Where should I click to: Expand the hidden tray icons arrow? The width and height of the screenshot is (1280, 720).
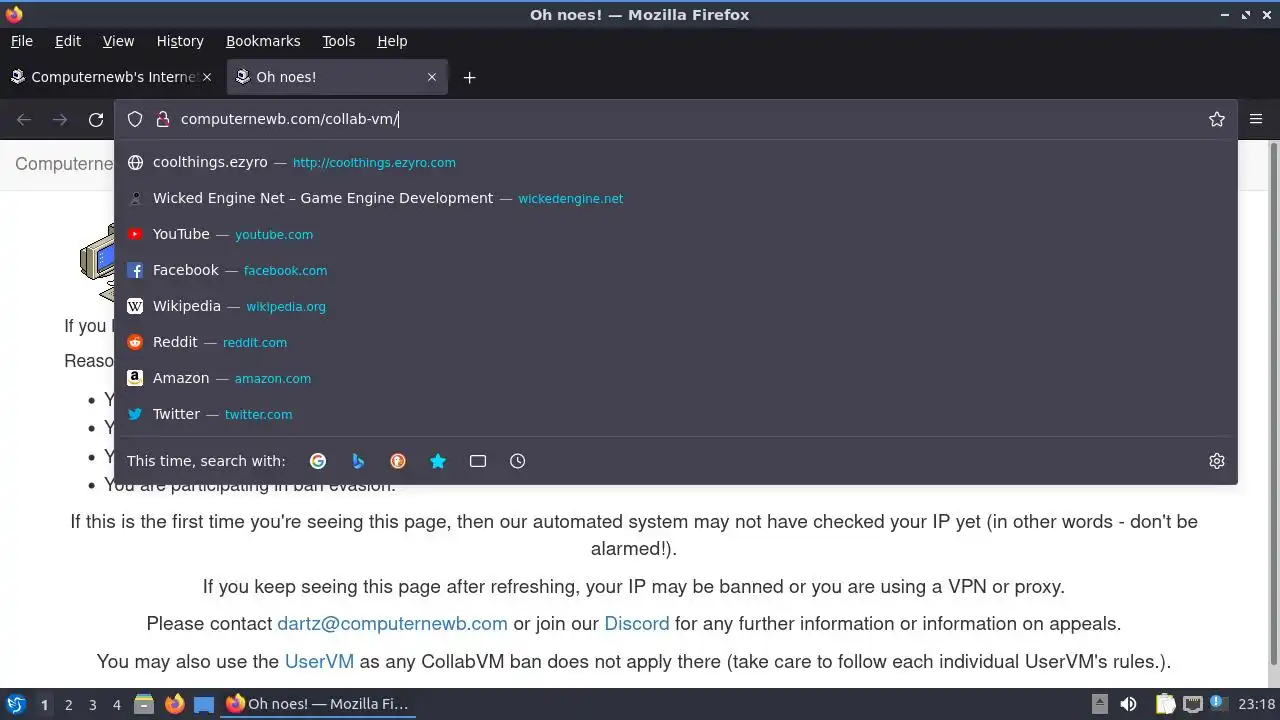click(1099, 704)
